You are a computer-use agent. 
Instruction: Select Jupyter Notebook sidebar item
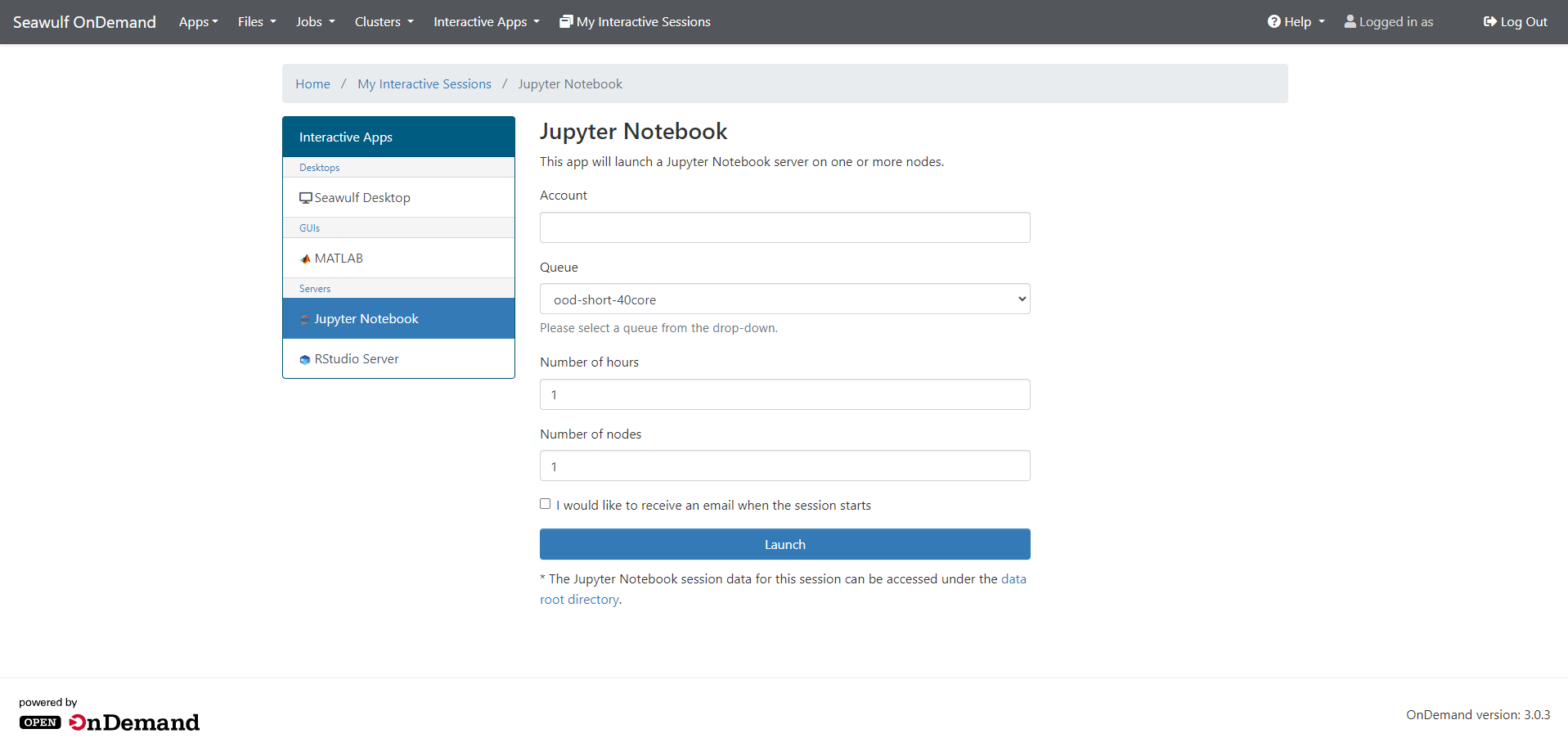click(x=398, y=318)
